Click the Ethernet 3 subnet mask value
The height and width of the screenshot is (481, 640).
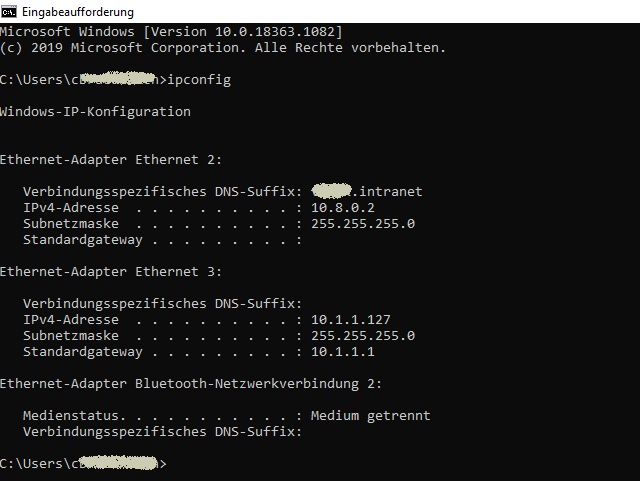coord(363,335)
